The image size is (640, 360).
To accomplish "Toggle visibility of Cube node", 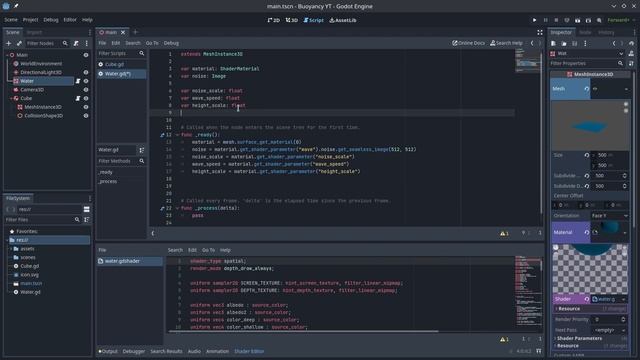I will [86, 98].
